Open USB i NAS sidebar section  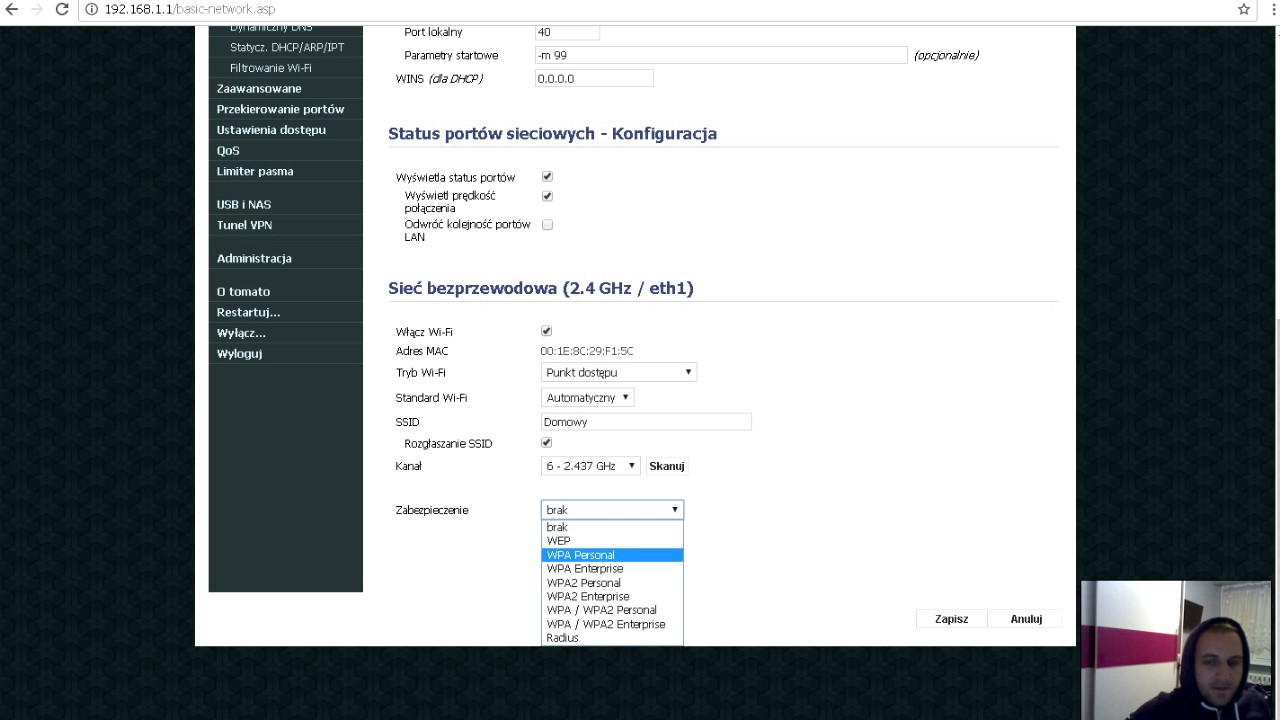(244, 205)
